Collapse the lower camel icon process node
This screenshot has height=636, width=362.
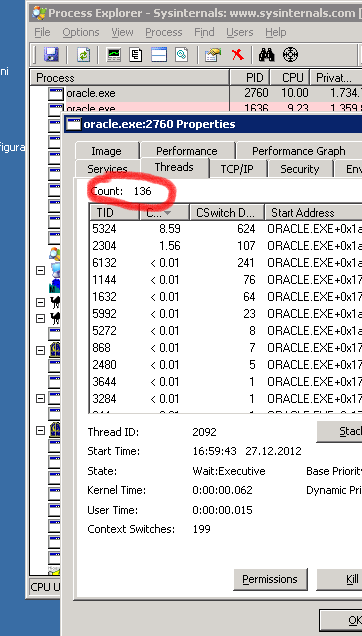[40, 318]
